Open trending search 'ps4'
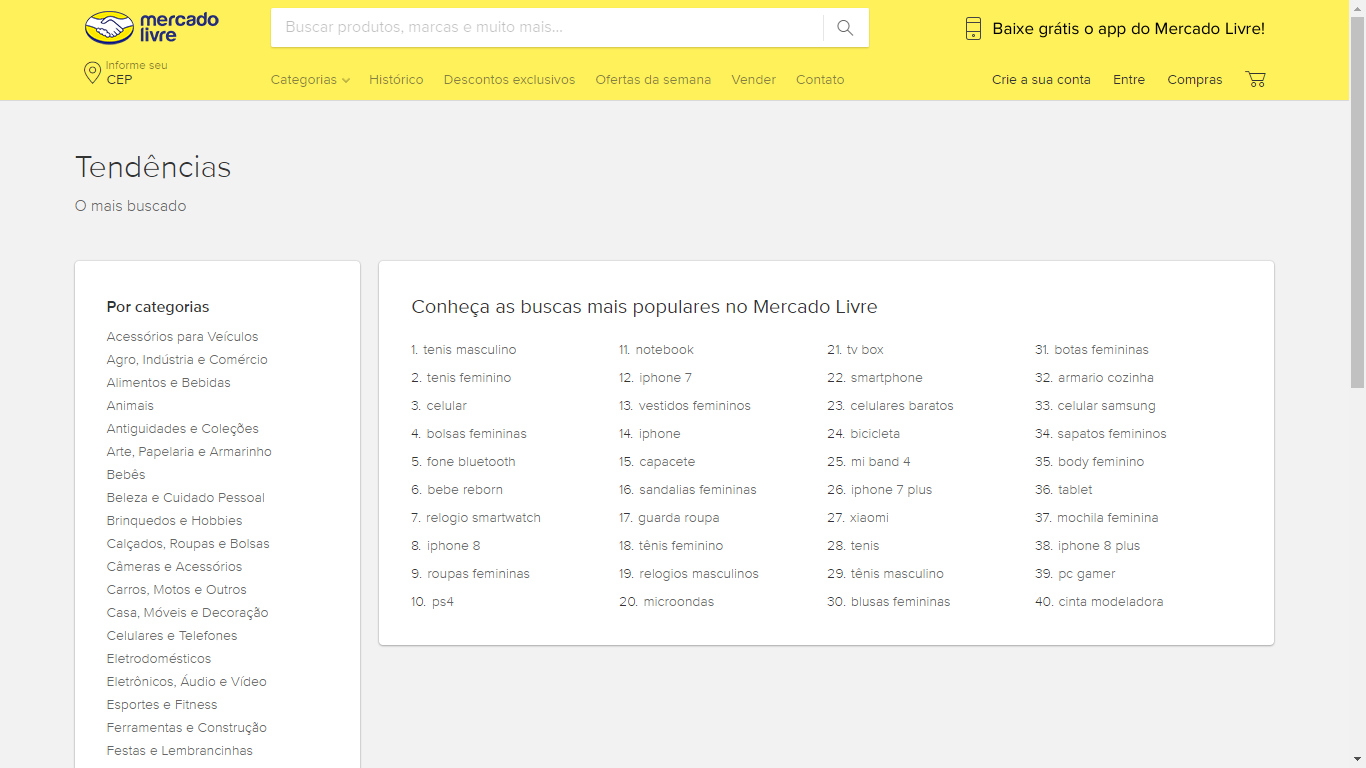The image size is (1366, 768). 443,602
